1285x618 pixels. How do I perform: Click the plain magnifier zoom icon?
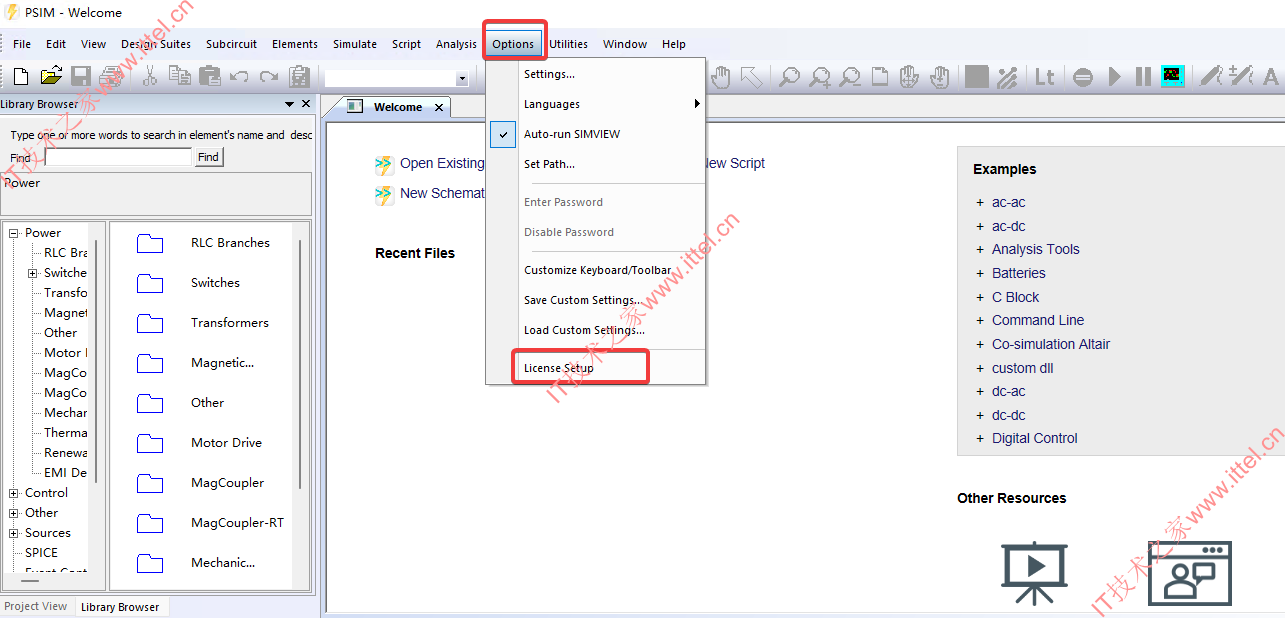790,76
